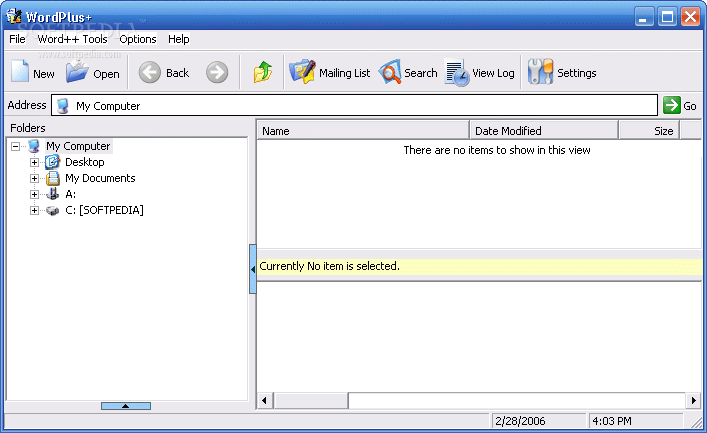Screen dimensions: 707x433
Task: Sort by the Size column header
Action: (x=649, y=130)
